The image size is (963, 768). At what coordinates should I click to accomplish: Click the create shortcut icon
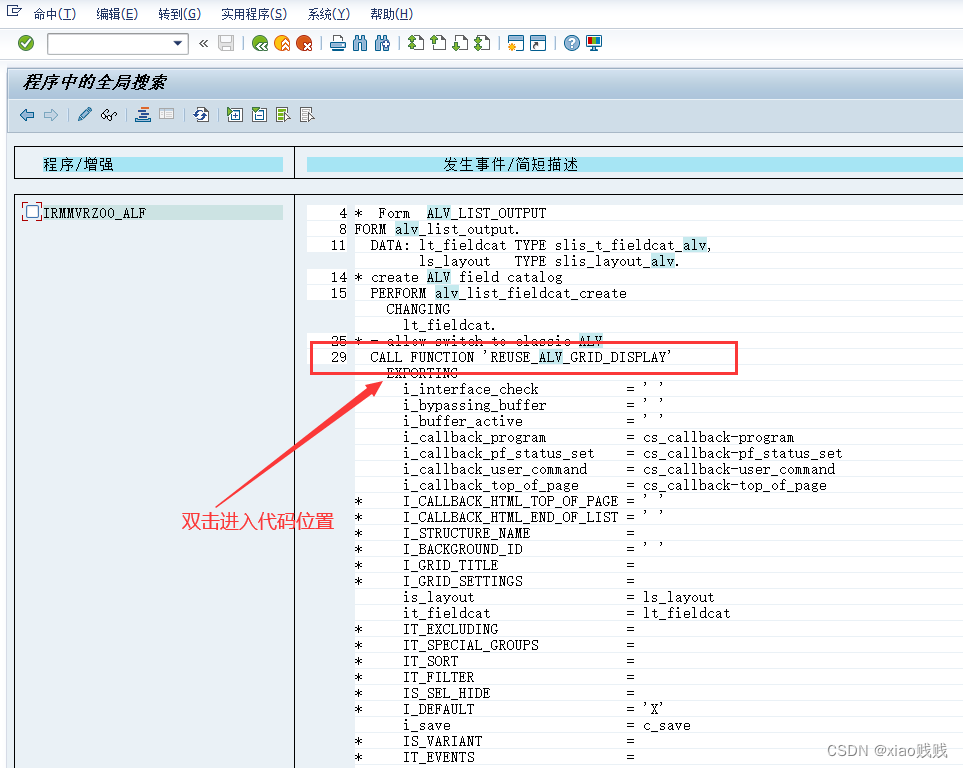click(537, 43)
